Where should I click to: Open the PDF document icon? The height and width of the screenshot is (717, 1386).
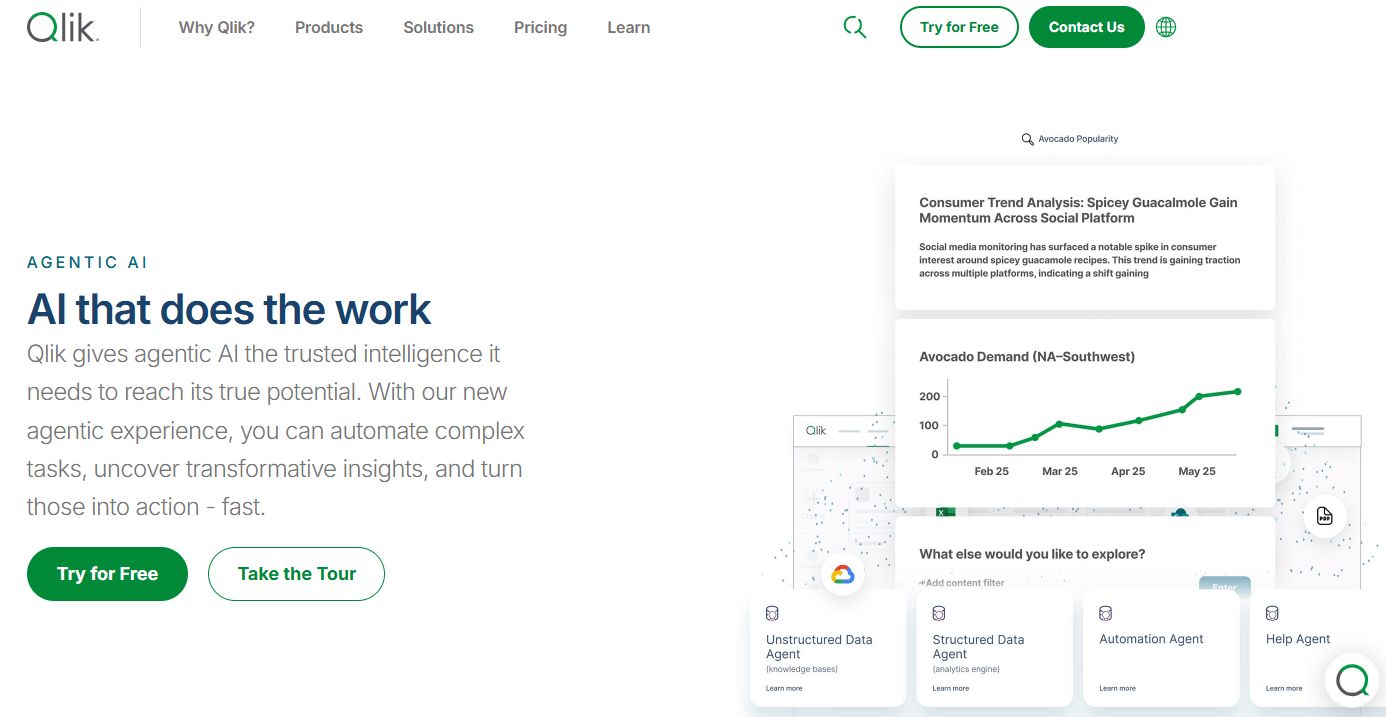[1324, 516]
